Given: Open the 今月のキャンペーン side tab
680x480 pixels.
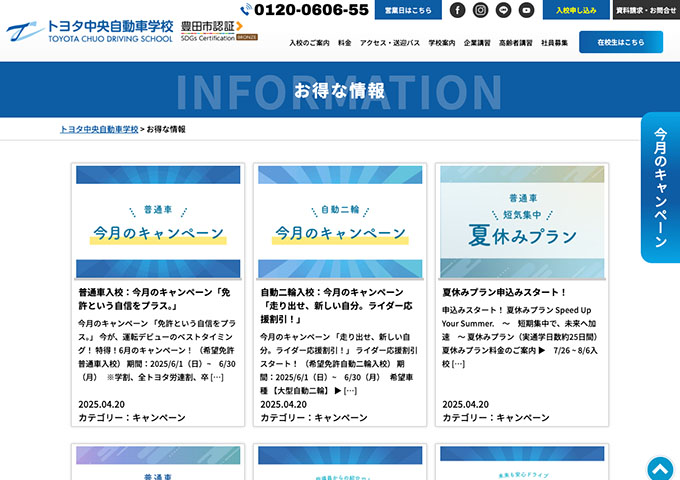Looking at the screenshot, I should 661,187.
